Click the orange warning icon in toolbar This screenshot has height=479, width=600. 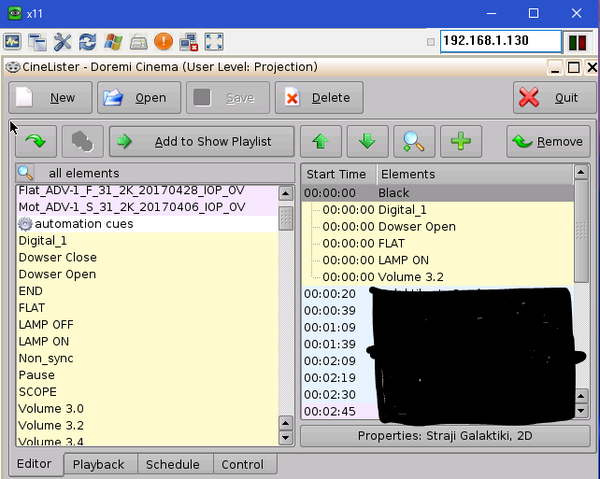tap(163, 42)
